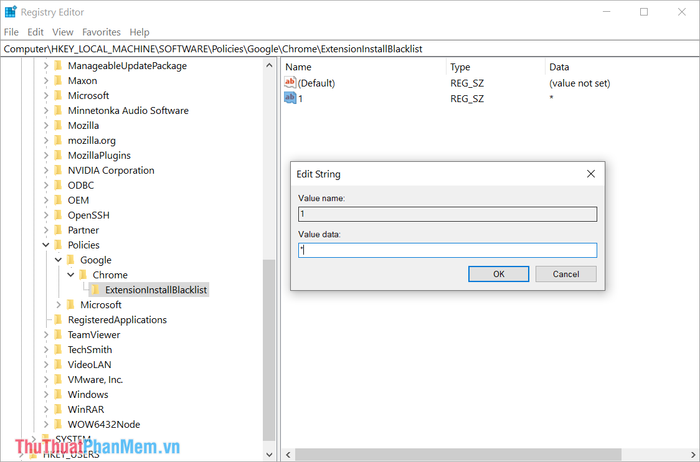Click values pane horizontal scrollbar thumb
The width and height of the screenshot is (700, 462).
point(458,454)
